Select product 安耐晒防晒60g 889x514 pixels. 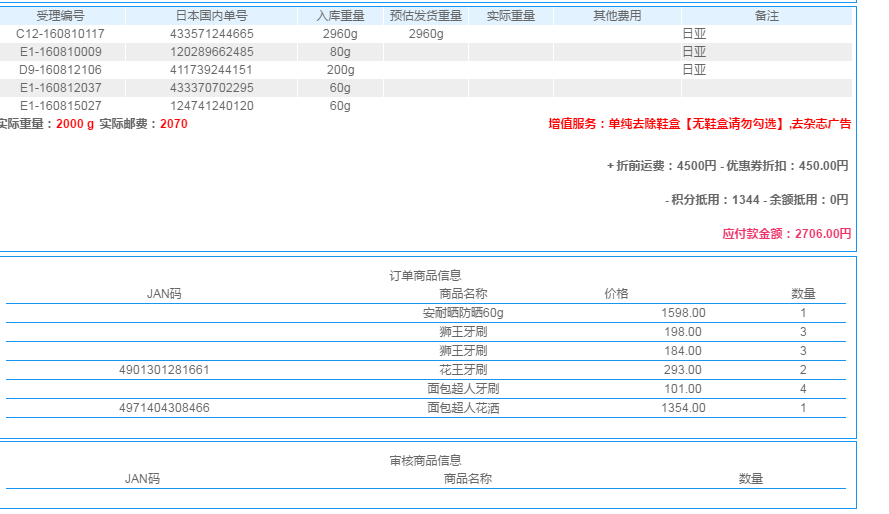pos(463,313)
